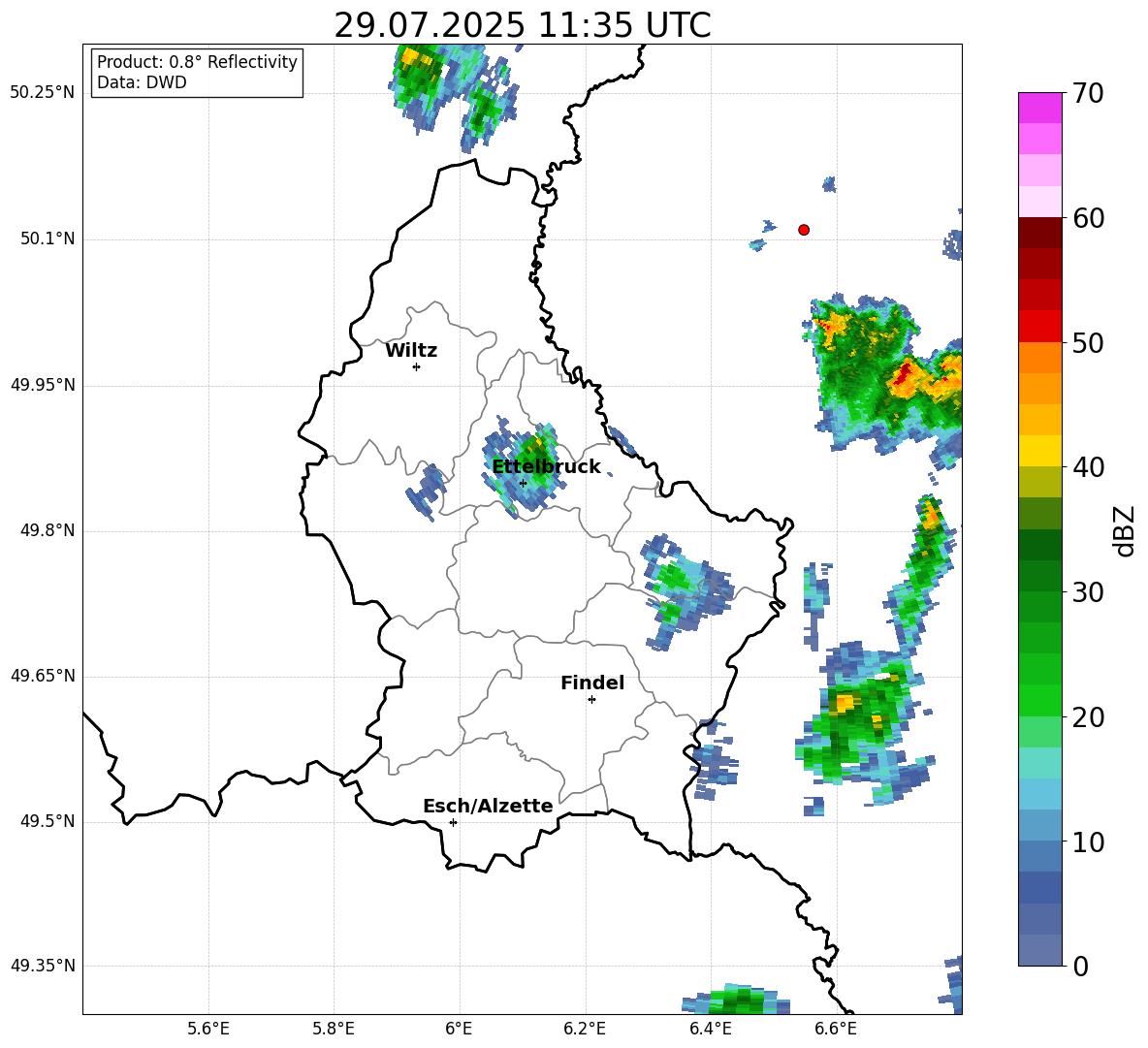Click the Ettelbruck city label
The height and width of the screenshot is (1048, 1148).
[546, 467]
